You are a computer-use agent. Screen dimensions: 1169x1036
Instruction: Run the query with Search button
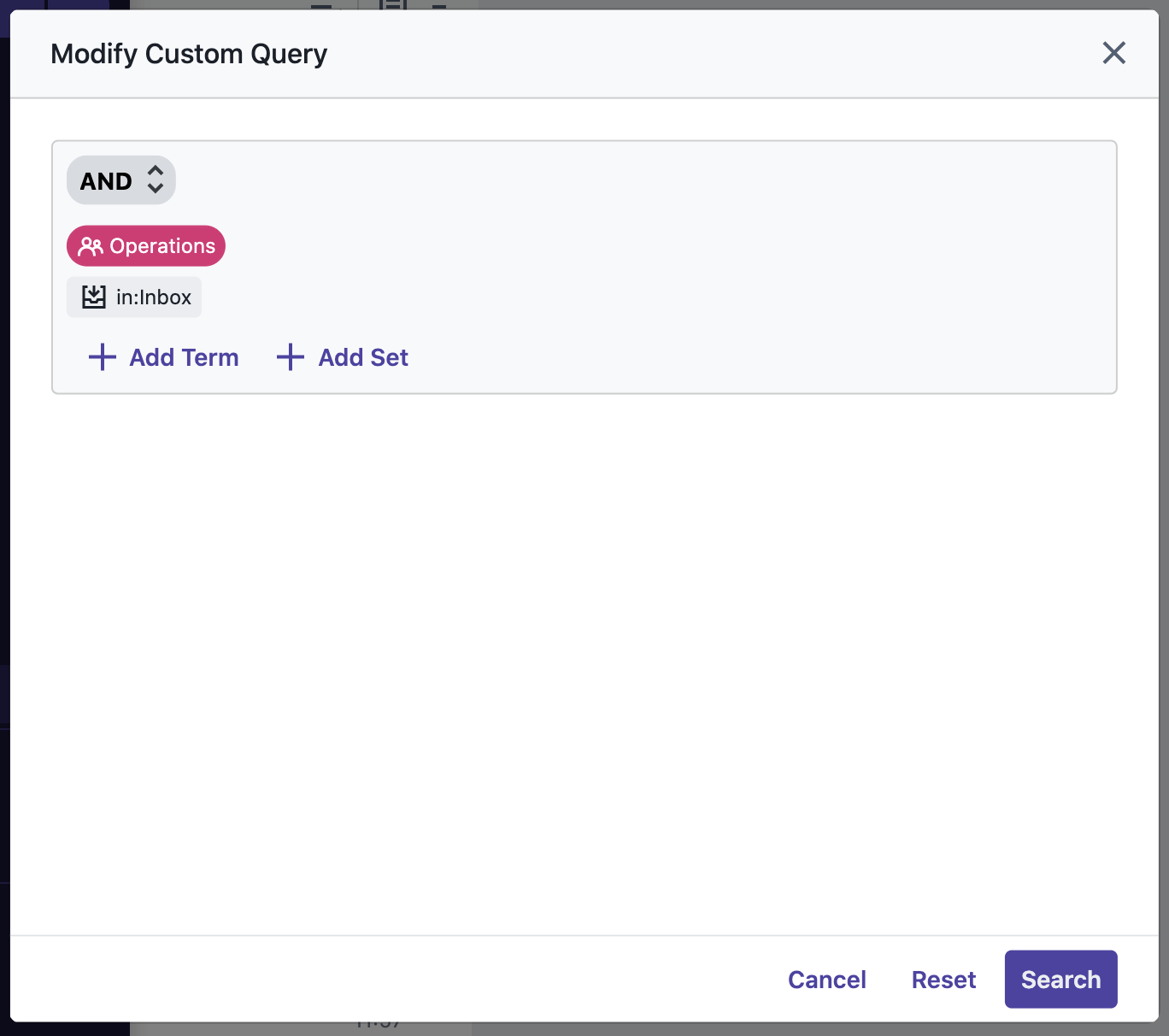1061,980
